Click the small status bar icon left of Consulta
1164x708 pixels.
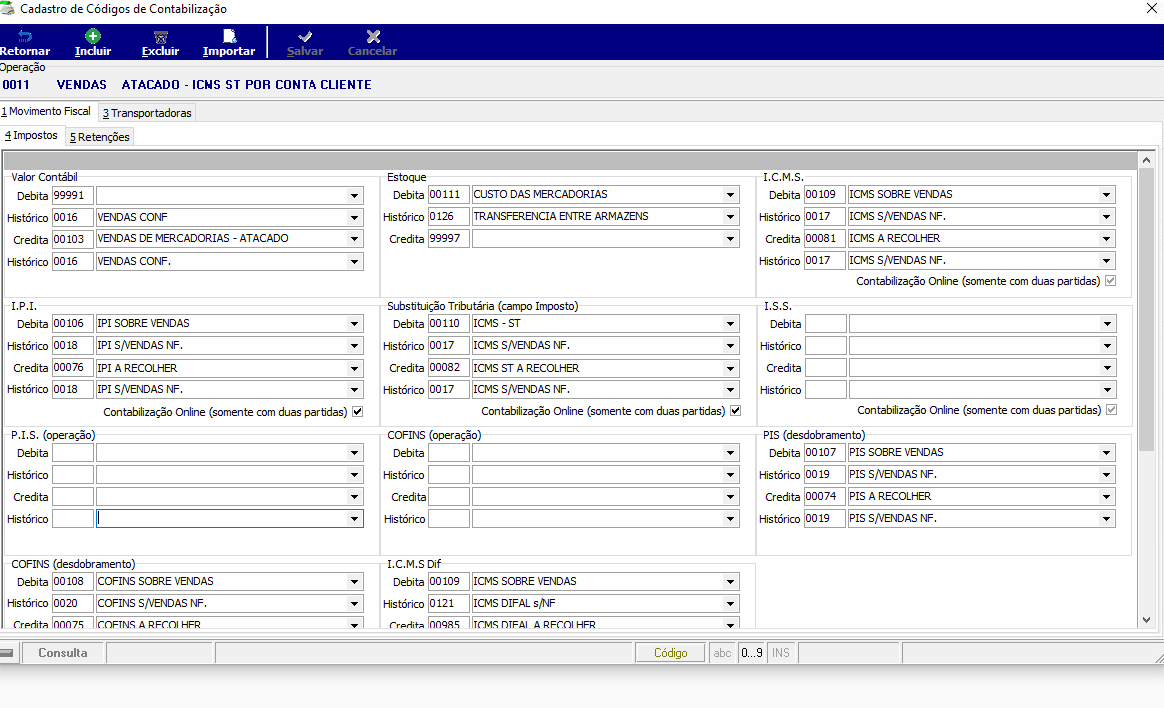click(x=7, y=653)
